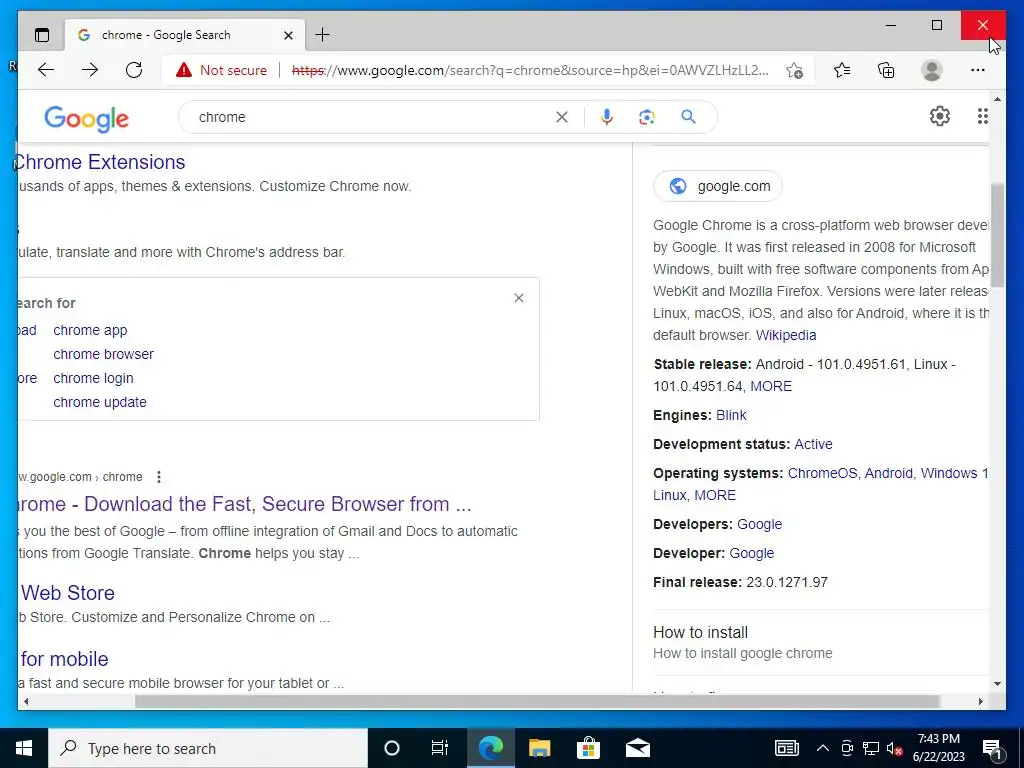
Task: Dismiss the related searches box
Action: point(519,298)
